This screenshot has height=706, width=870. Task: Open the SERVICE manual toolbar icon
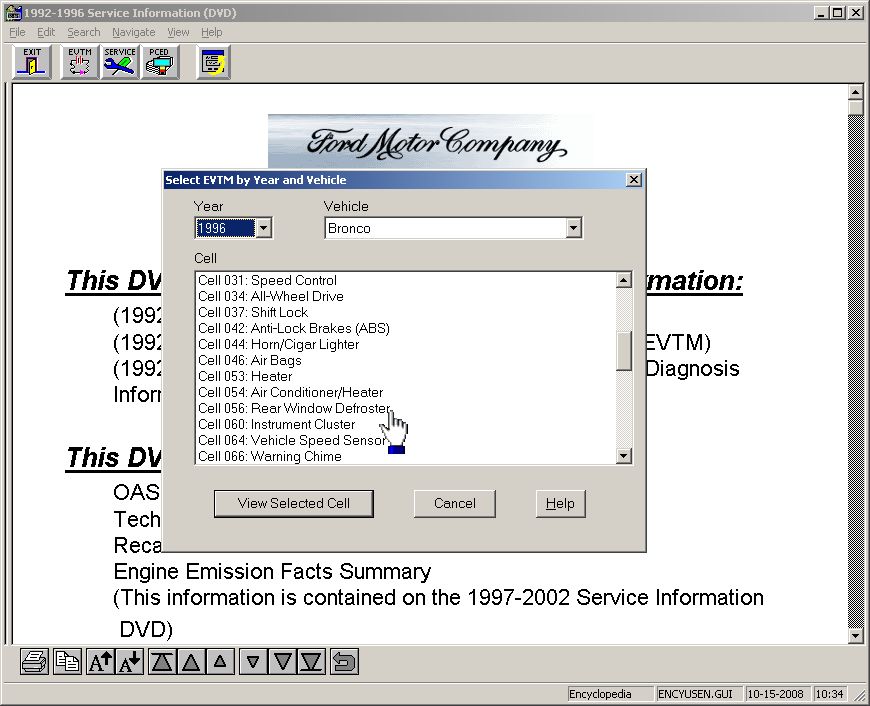pyautogui.click(x=120, y=62)
